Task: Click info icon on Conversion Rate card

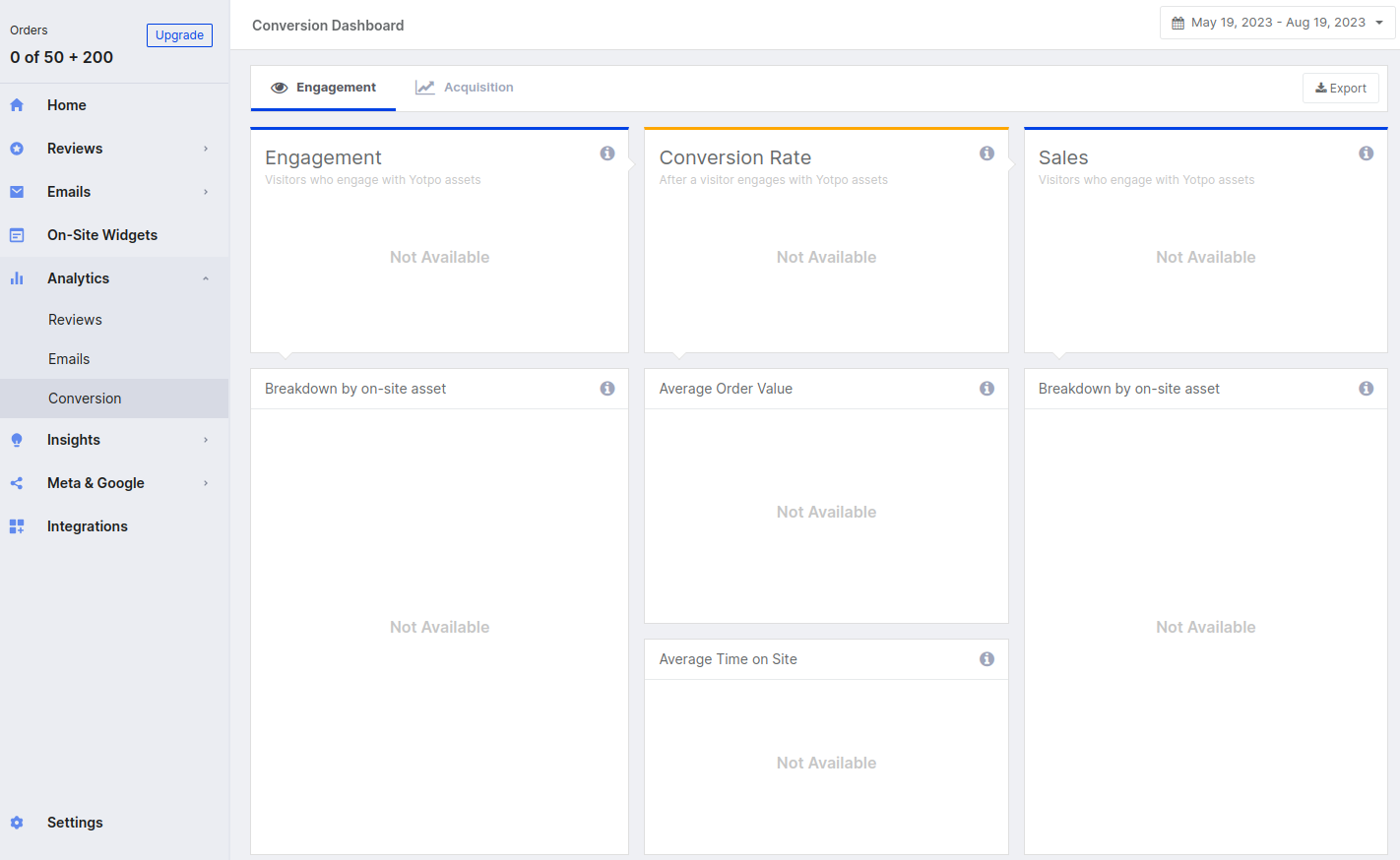Action: 986,154
